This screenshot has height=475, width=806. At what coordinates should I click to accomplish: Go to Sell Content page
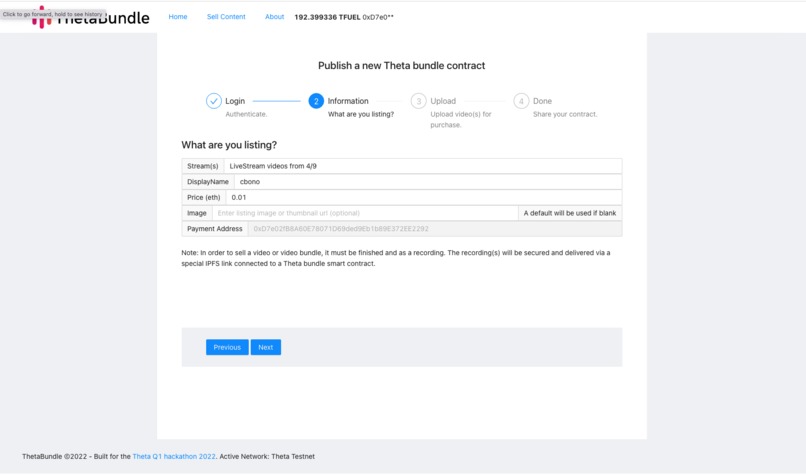(x=226, y=17)
